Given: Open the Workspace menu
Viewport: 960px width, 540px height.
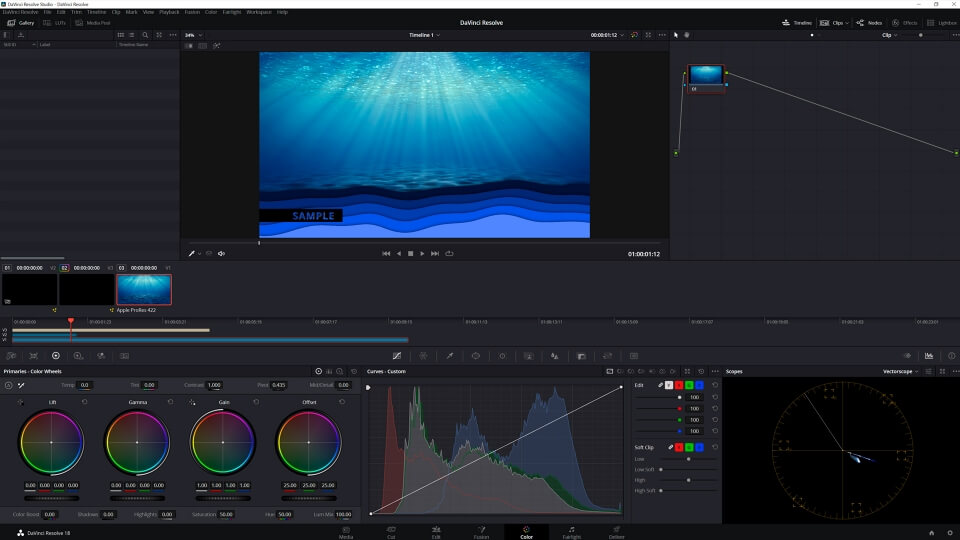Looking at the screenshot, I should (x=258, y=12).
